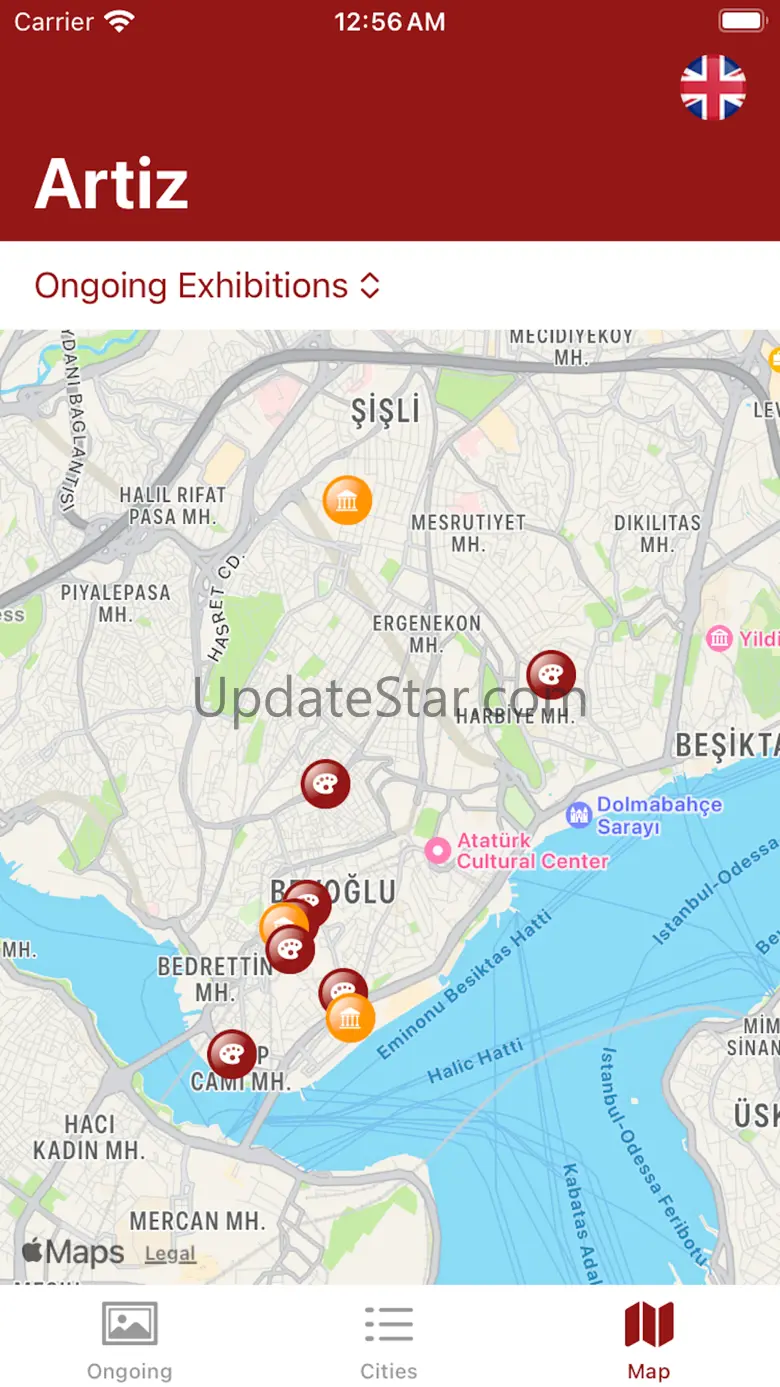Click the up-down chevron beside Ongoing Exhibitions

click(370, 286)
